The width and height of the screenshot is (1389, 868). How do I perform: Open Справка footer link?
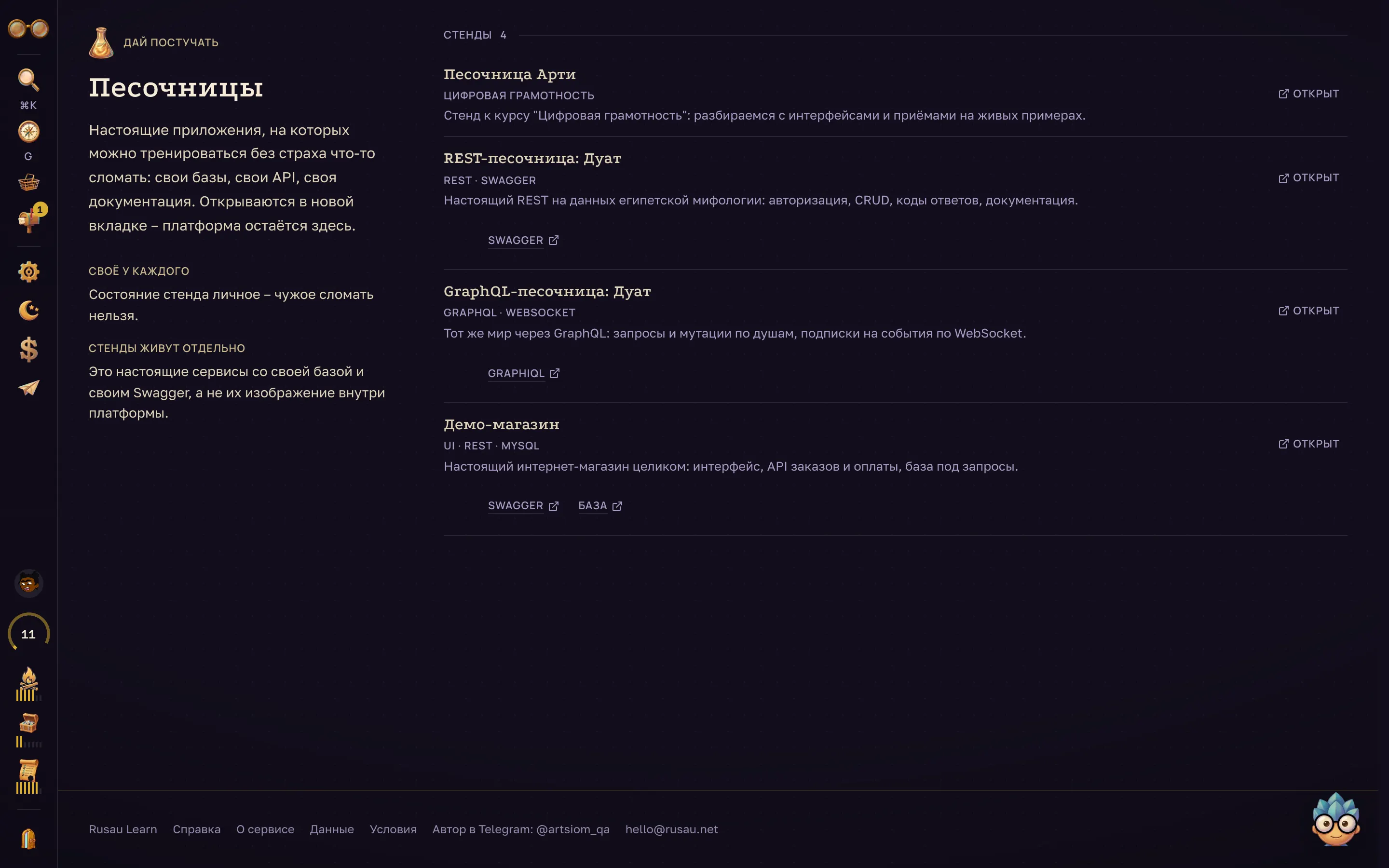tap(196, 829)
